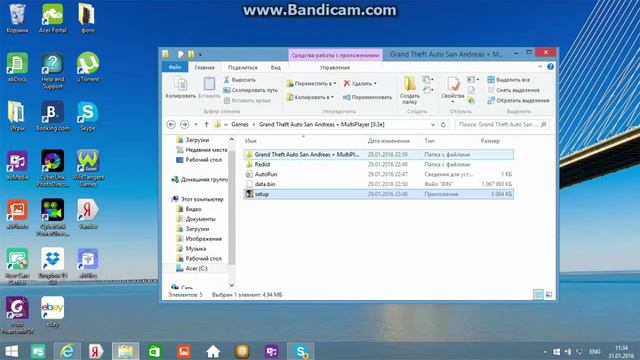Open the Booking.com desktop shortcut
The width and height of the screenshot is (640, 360).
click(x=53, y=116)
